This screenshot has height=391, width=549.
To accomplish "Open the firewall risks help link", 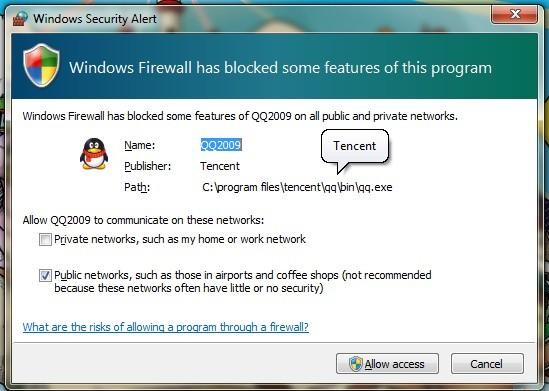I will [166, 327].
